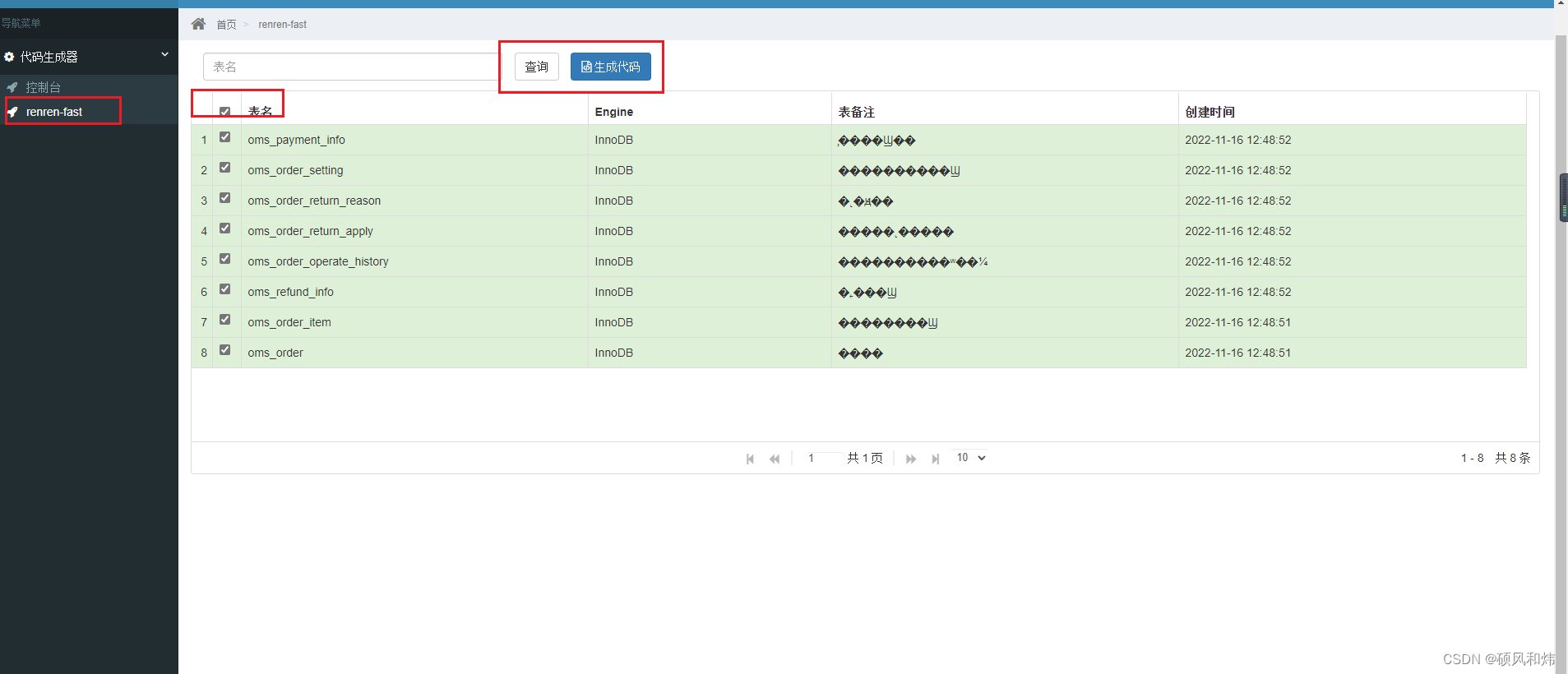
Task: Uncheck the oms_order_return_reason row checkbox
Action: point(224,198)
